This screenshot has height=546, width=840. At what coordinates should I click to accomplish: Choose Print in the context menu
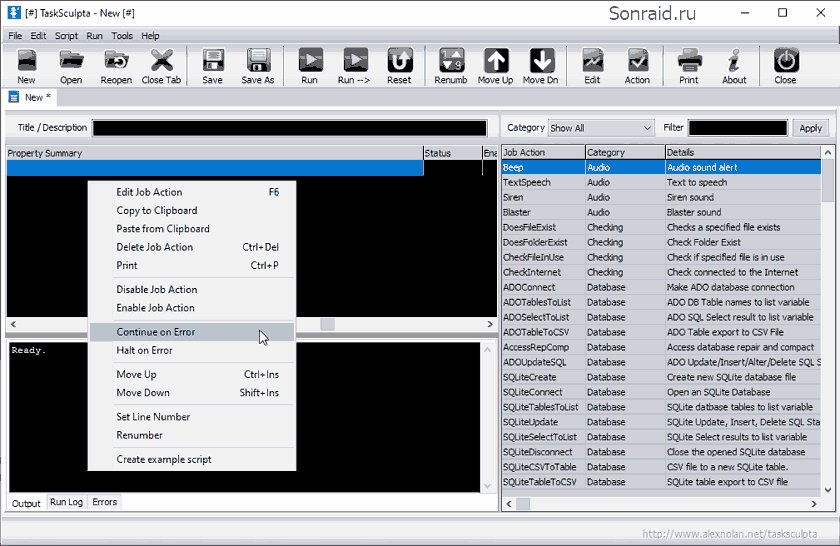point(192,265)
